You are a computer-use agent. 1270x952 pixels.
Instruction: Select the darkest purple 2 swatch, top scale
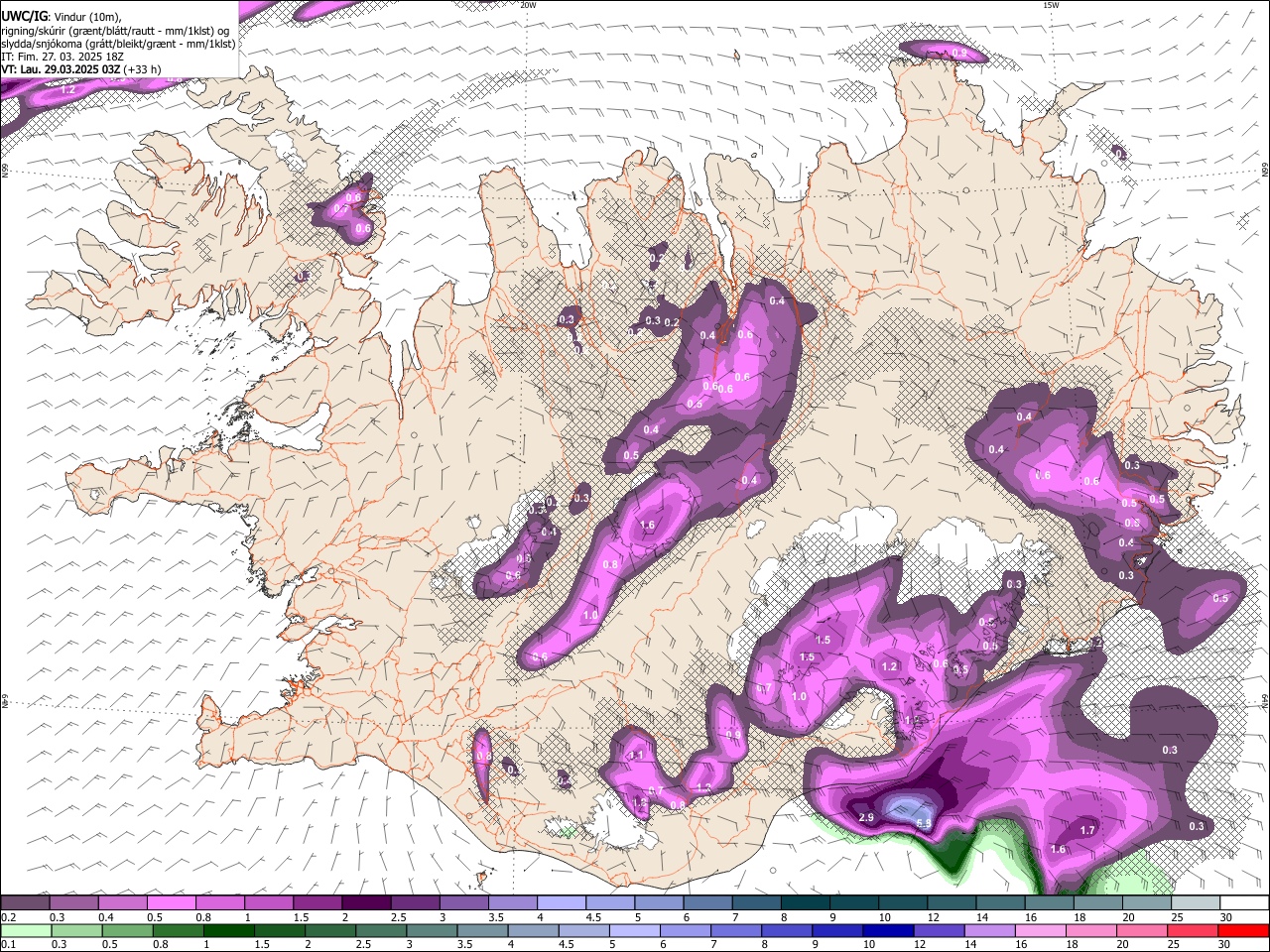point(366,902)
